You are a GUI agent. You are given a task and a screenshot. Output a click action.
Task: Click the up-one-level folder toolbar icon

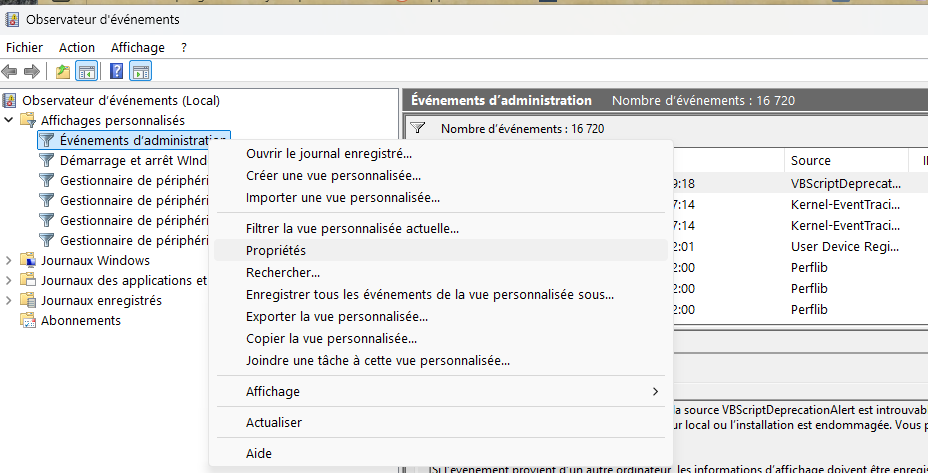pyautogui.click(x=63, y=72)
